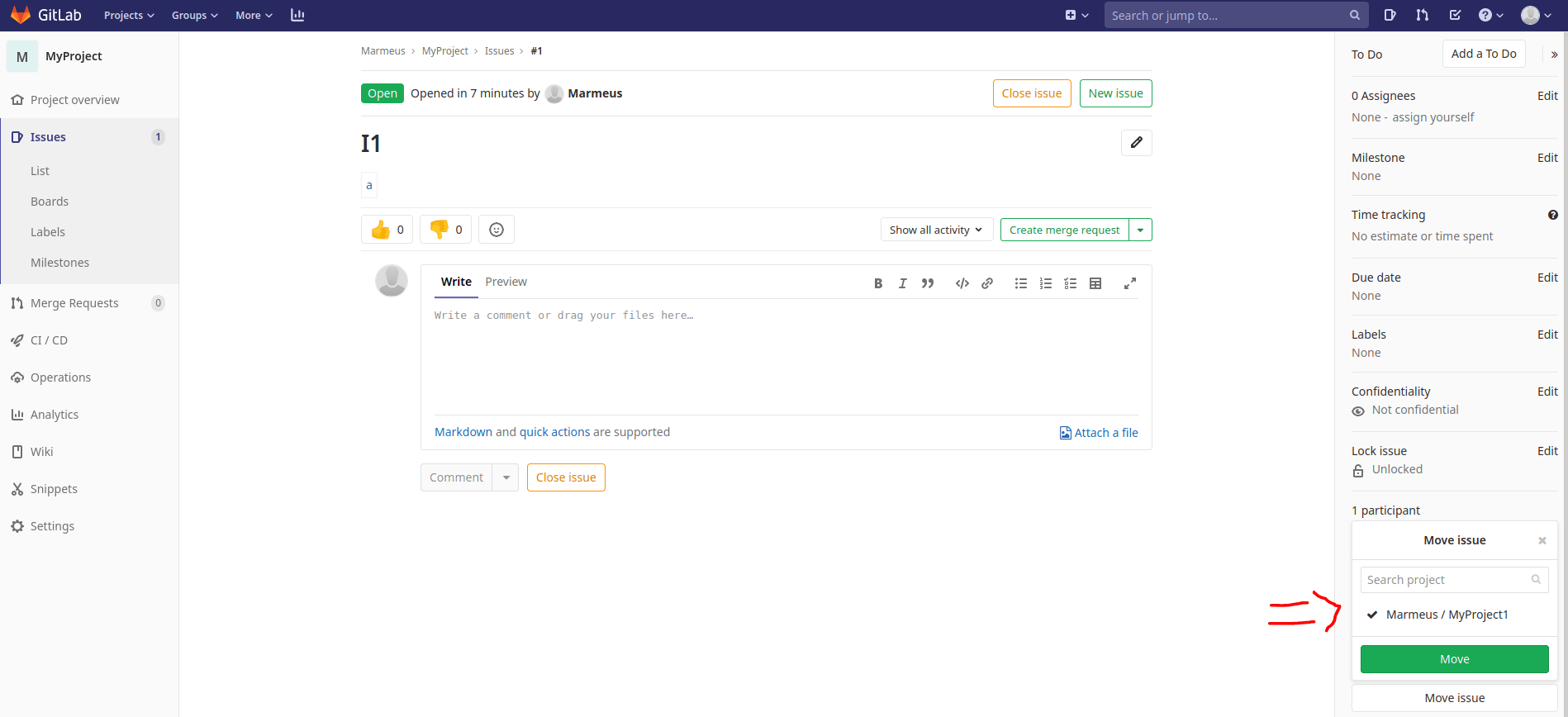
Task: Open Issues Labels in sidebar
Action: point(48,232)
